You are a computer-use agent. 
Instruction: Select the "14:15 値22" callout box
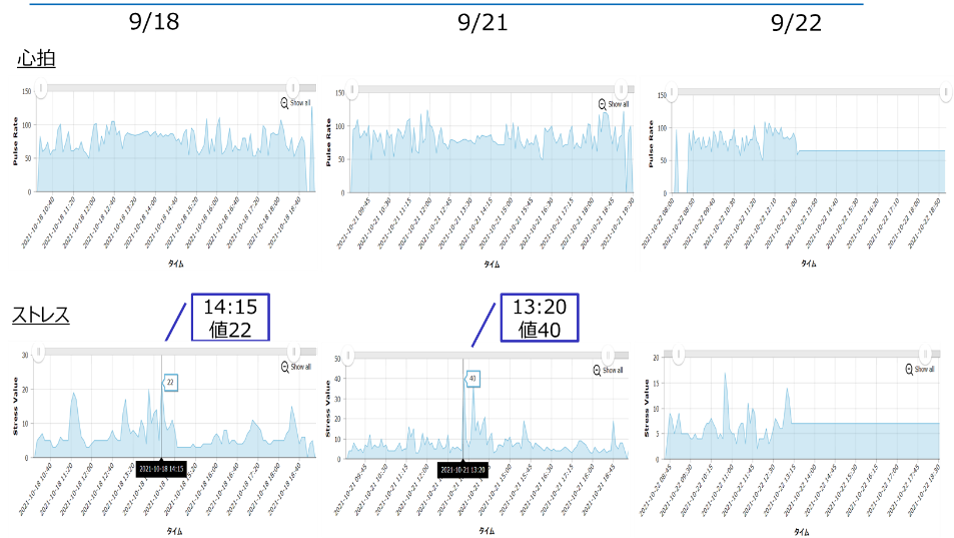(229, 319)
